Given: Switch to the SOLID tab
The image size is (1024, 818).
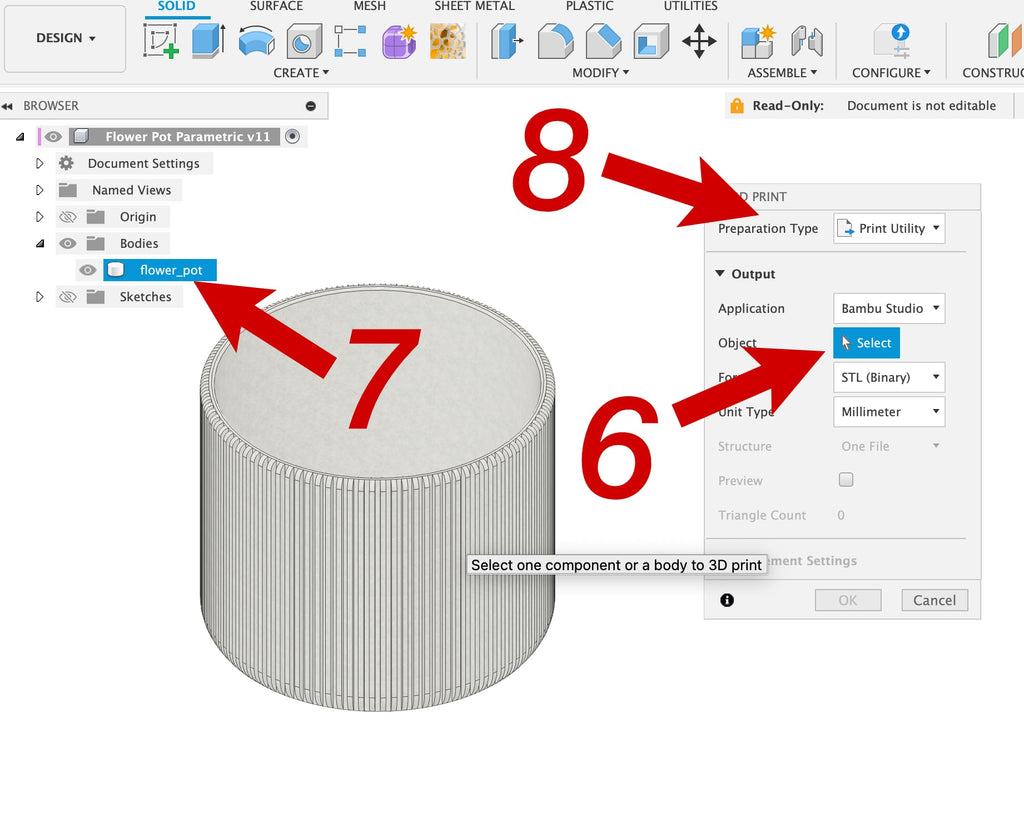Looking at the screenshot, I should click(x=176, y=6).
